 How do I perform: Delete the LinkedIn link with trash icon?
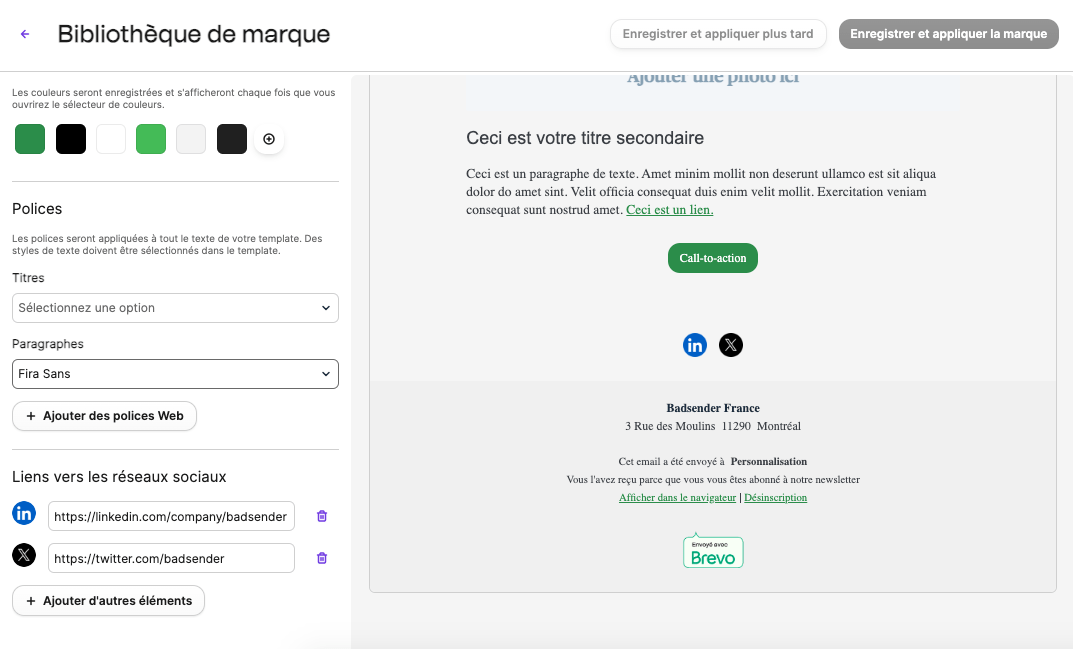click(322, 516)
